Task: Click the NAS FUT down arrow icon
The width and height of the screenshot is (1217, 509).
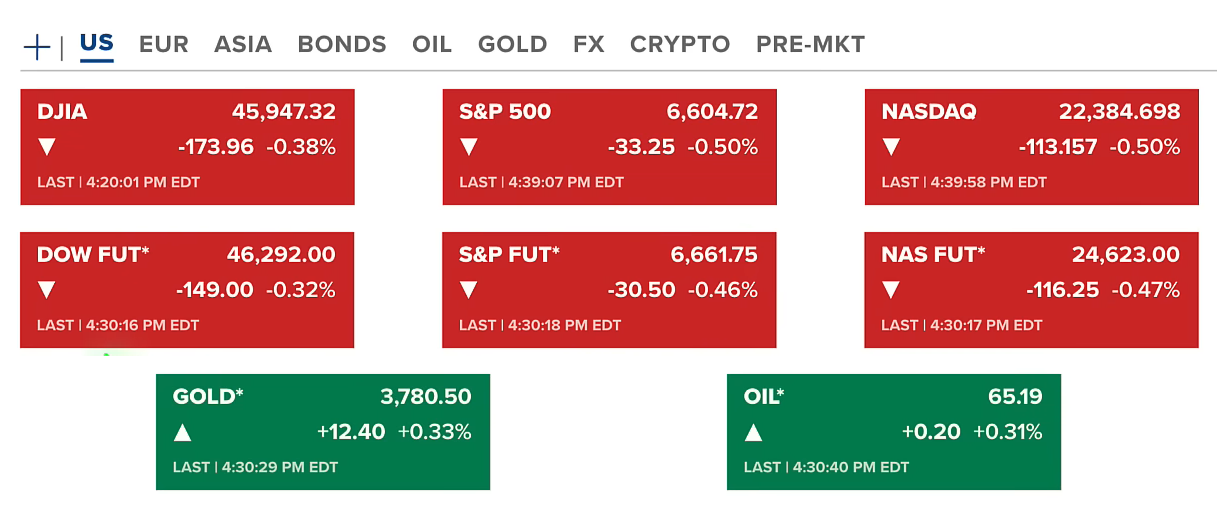Action: 891,291
